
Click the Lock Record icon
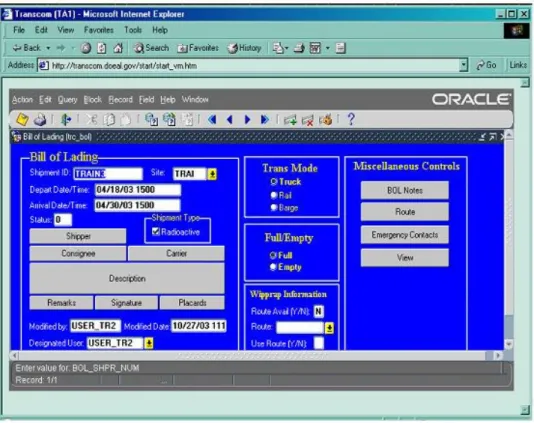[x=326, y=120]
